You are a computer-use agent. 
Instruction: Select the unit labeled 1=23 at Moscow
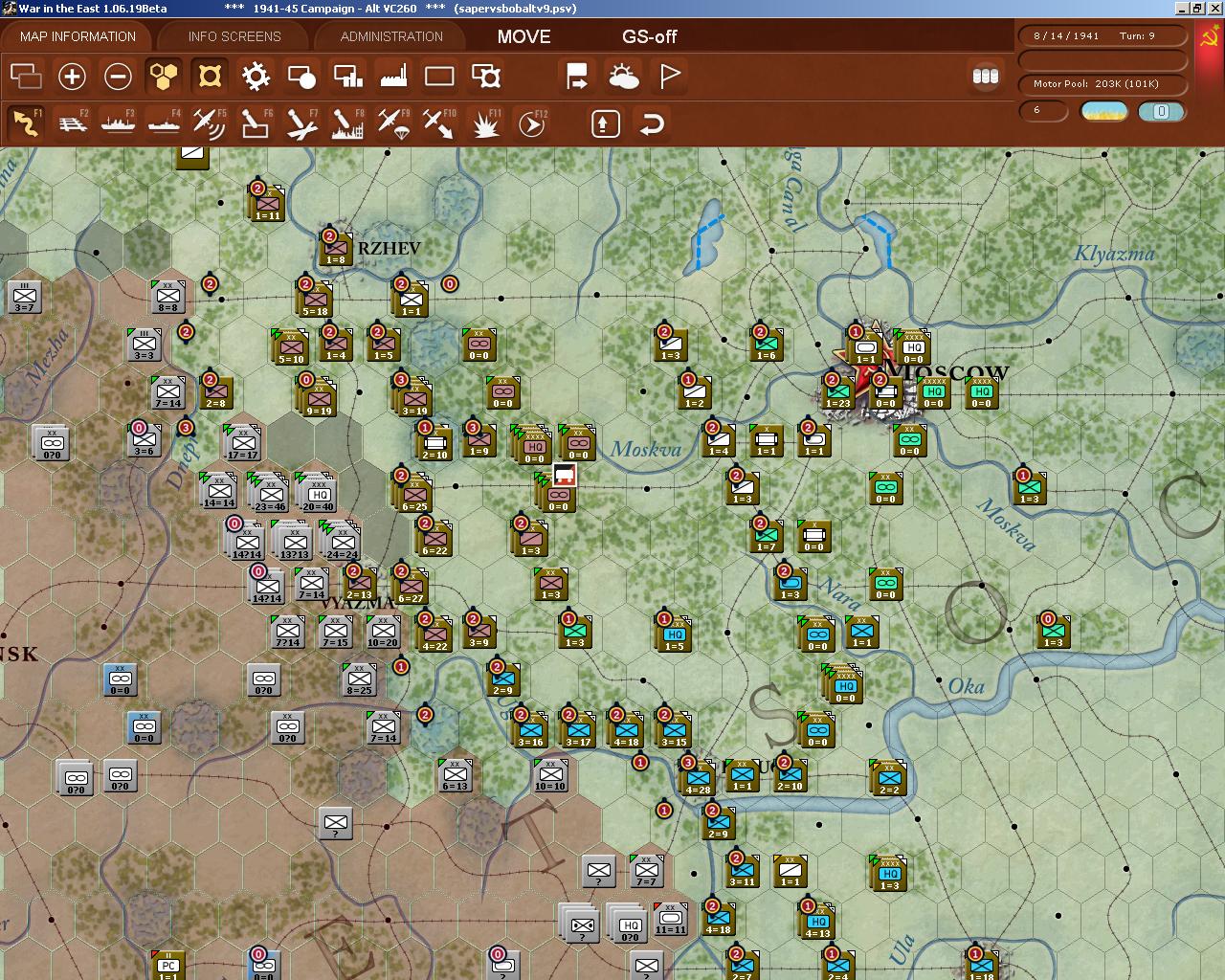[838, 392]
